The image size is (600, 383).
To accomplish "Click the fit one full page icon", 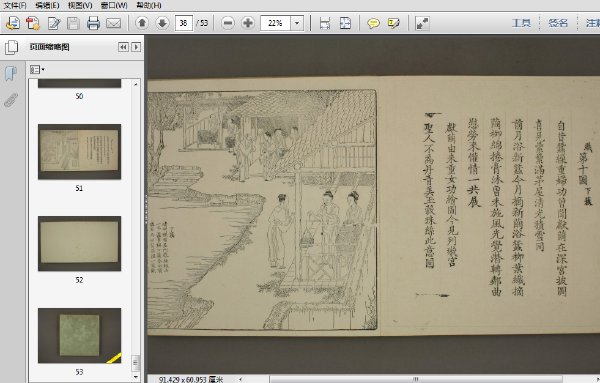I will click(x=345, y=23).
